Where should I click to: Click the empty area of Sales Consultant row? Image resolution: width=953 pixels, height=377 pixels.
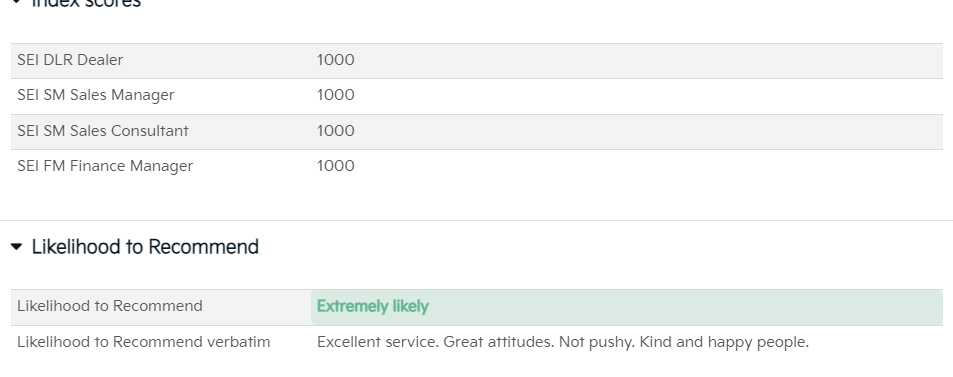(x=644, y=131)
